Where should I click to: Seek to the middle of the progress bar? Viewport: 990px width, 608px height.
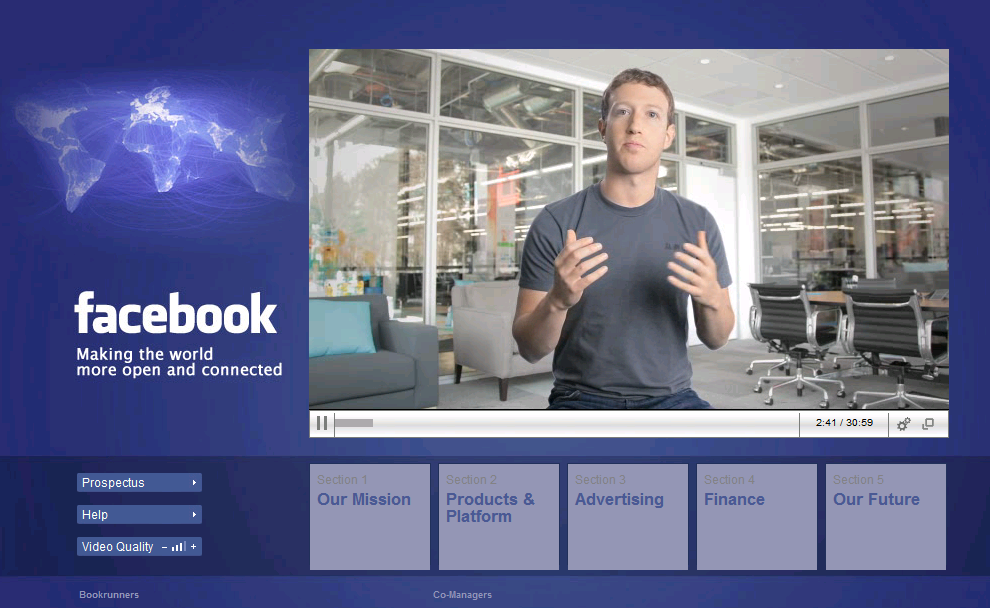[x=567, y=423]
